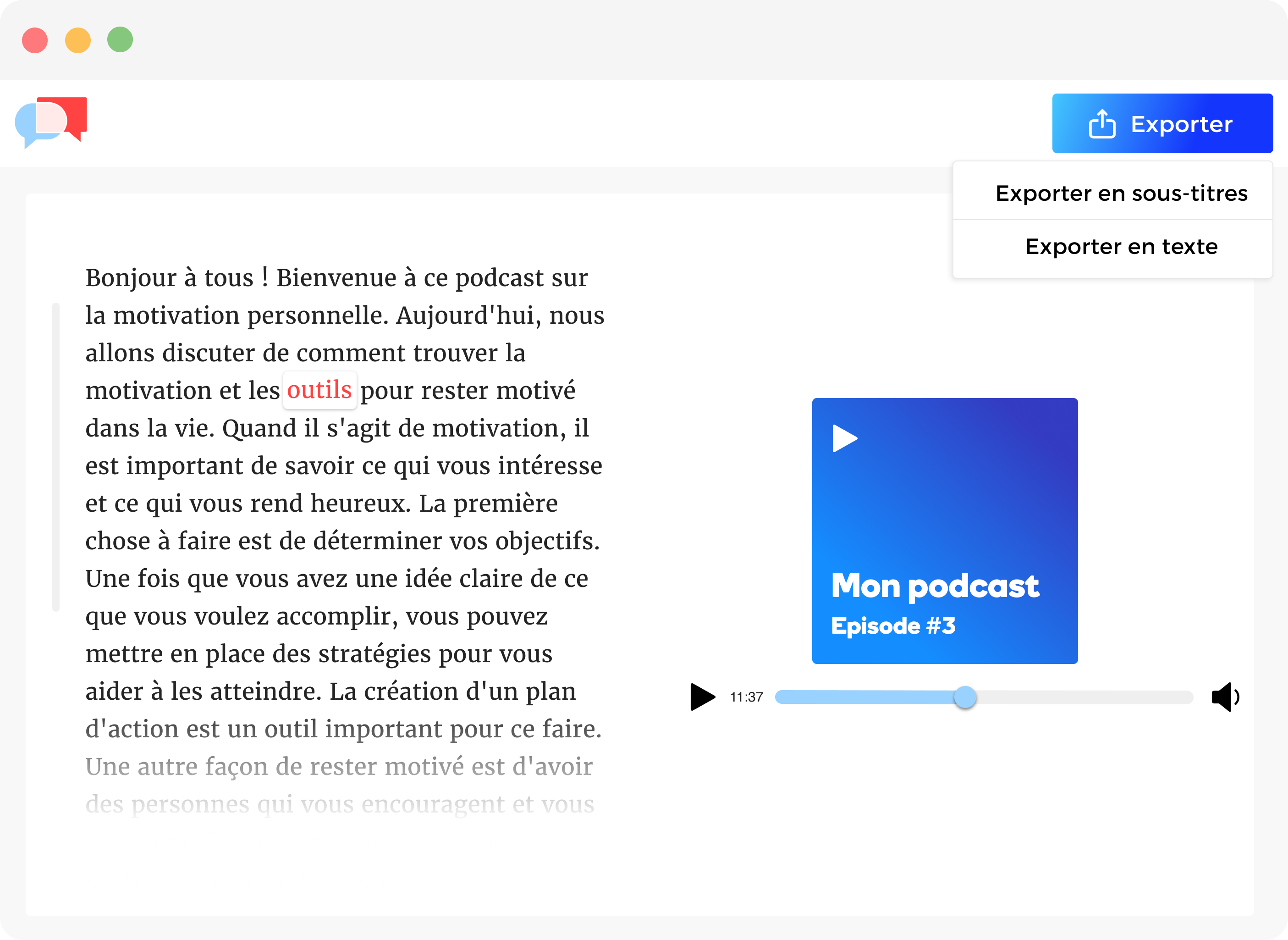
Task: Click the text "Bonjour à tous !"
Action: point(177,278)
